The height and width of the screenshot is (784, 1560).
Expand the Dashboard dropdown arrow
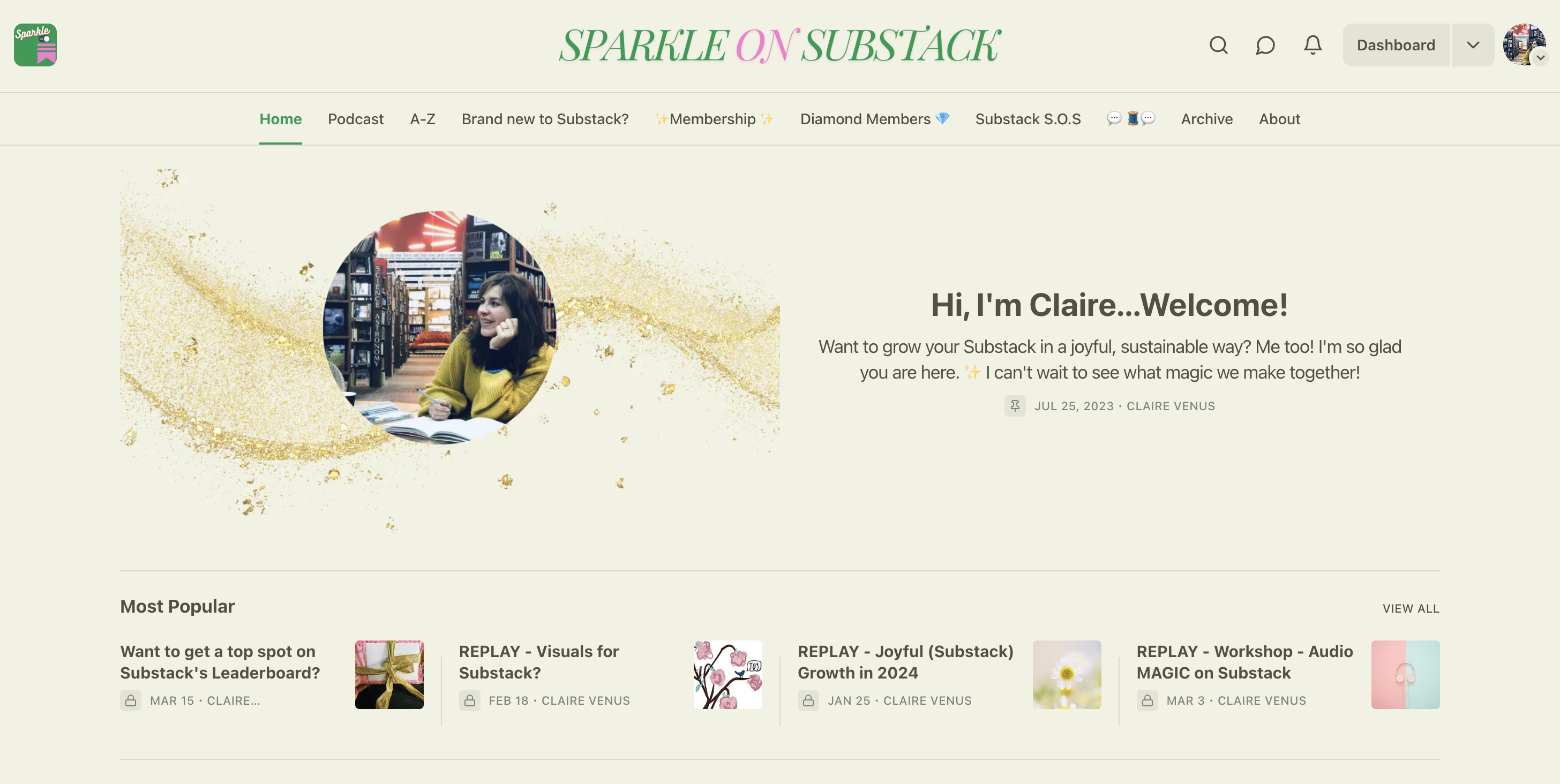click(x=1473, y=46)
